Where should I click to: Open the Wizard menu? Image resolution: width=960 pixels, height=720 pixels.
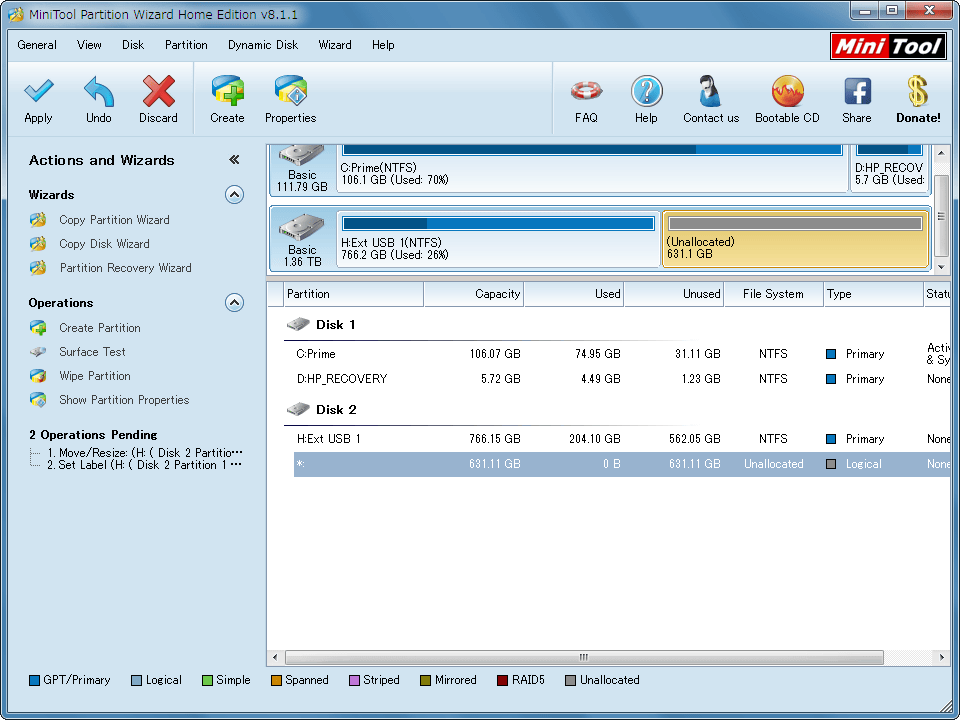click(x=335, y=45)
